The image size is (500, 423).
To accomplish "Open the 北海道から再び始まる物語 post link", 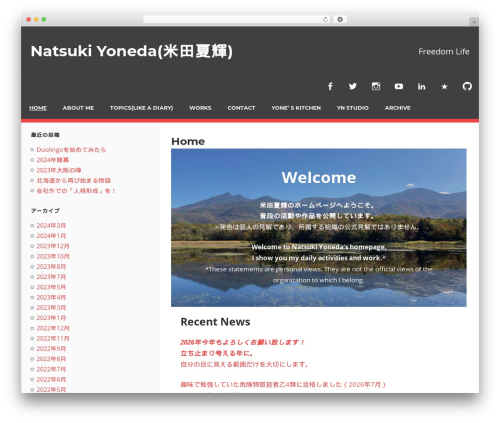I will click(x=73, y=181).
